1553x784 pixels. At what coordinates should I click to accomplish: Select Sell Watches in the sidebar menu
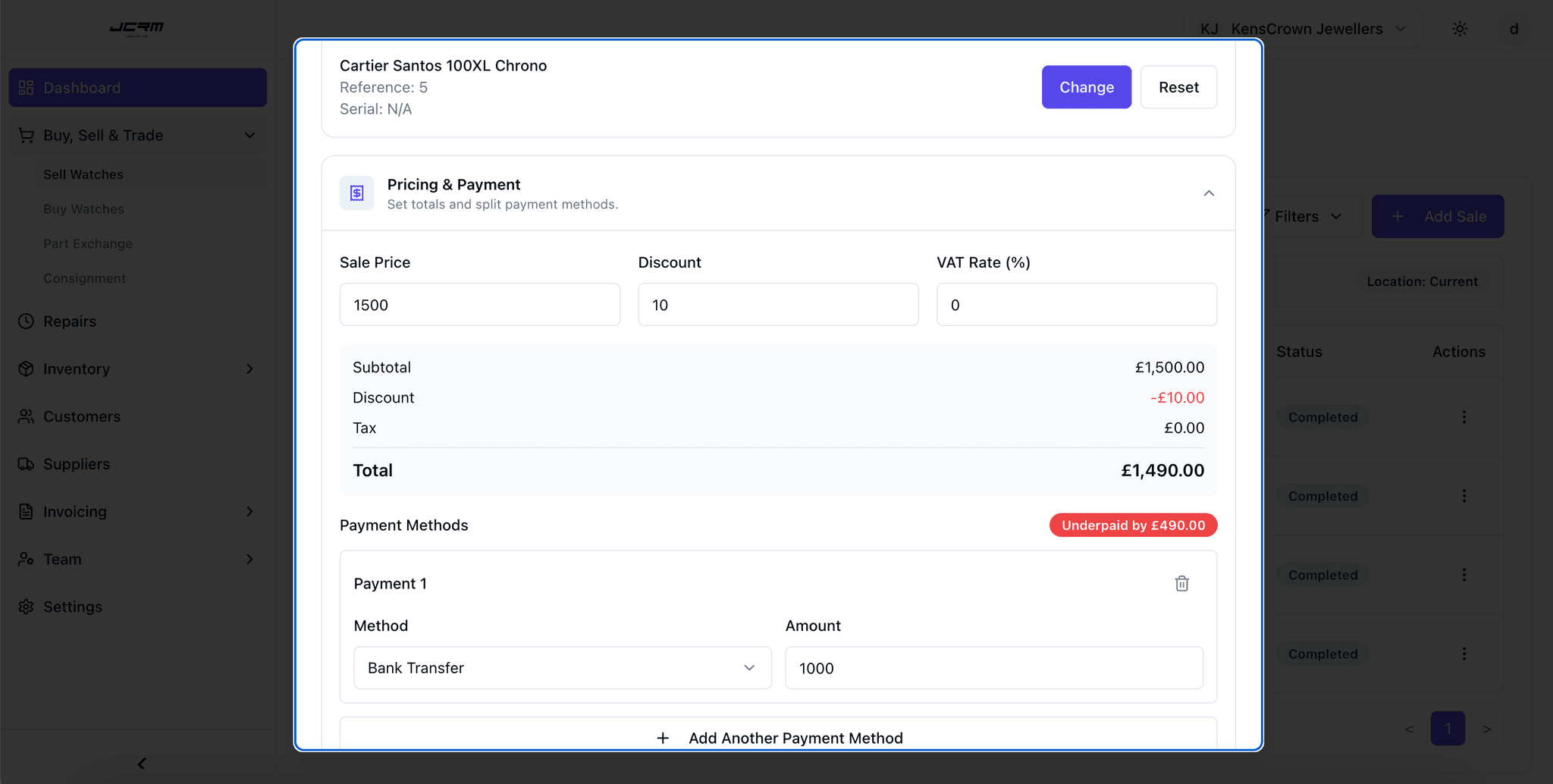83,174
